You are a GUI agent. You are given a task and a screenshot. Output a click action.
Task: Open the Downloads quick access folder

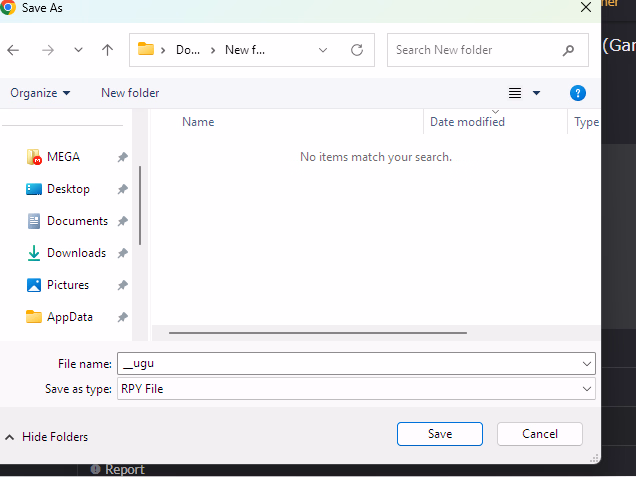click(76, 253)
